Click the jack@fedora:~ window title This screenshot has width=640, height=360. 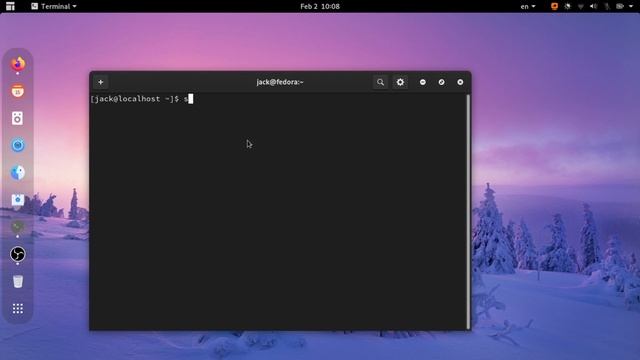click(x=280, y=82)
